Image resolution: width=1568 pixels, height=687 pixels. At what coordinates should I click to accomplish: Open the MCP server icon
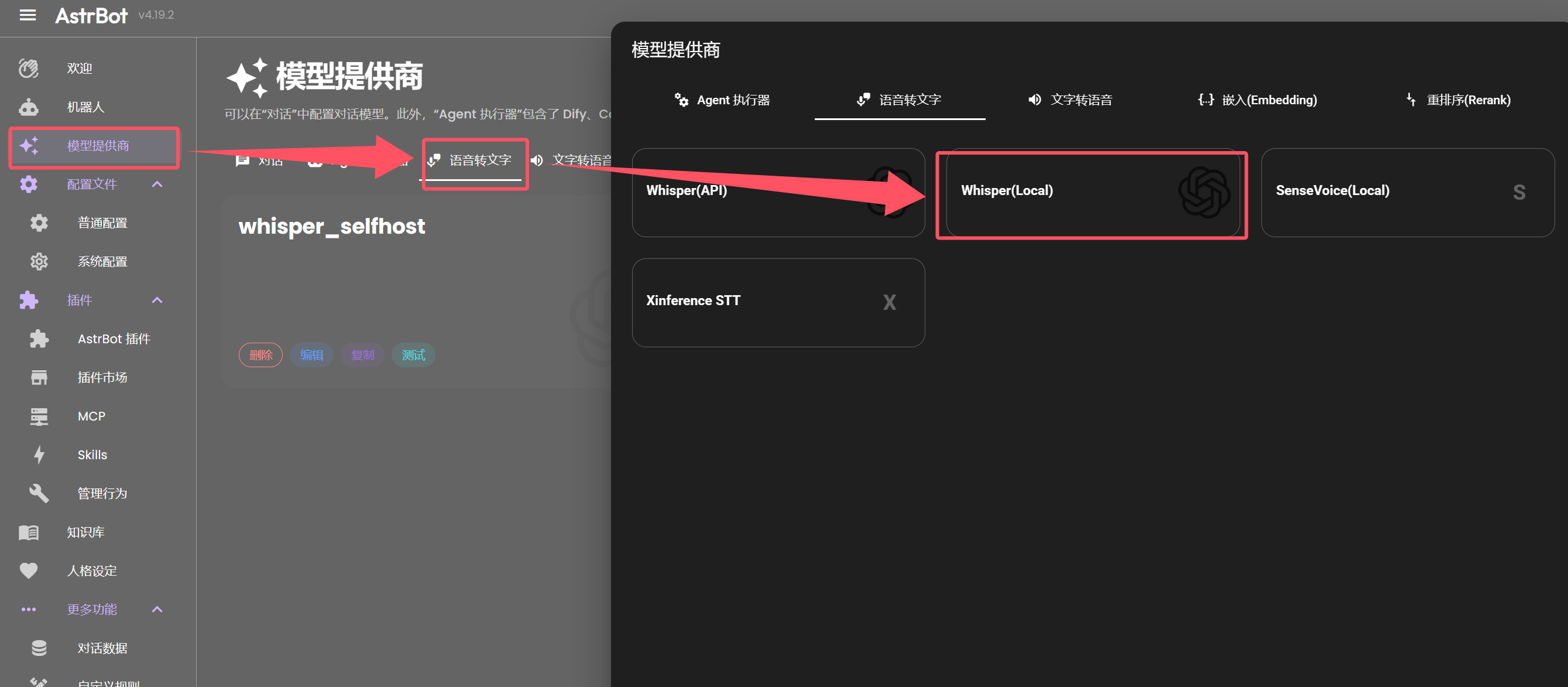(39, 416)
